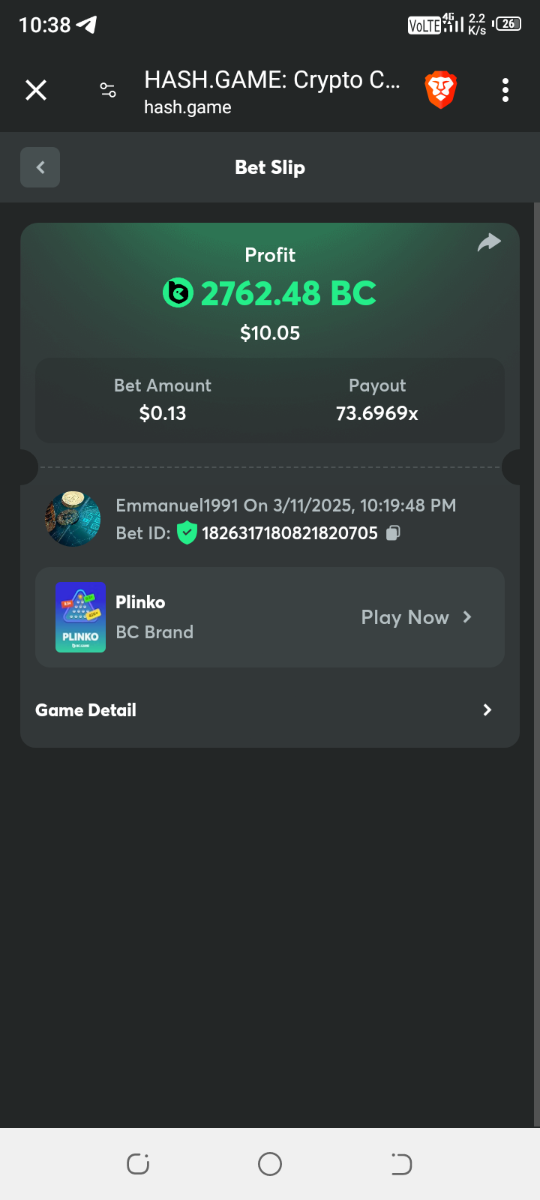Image resolution: width=540 pixels, height=1200 pixels.
Task: Tap the Bet ID number 1826317180821820705
Action: pos(290,533)
